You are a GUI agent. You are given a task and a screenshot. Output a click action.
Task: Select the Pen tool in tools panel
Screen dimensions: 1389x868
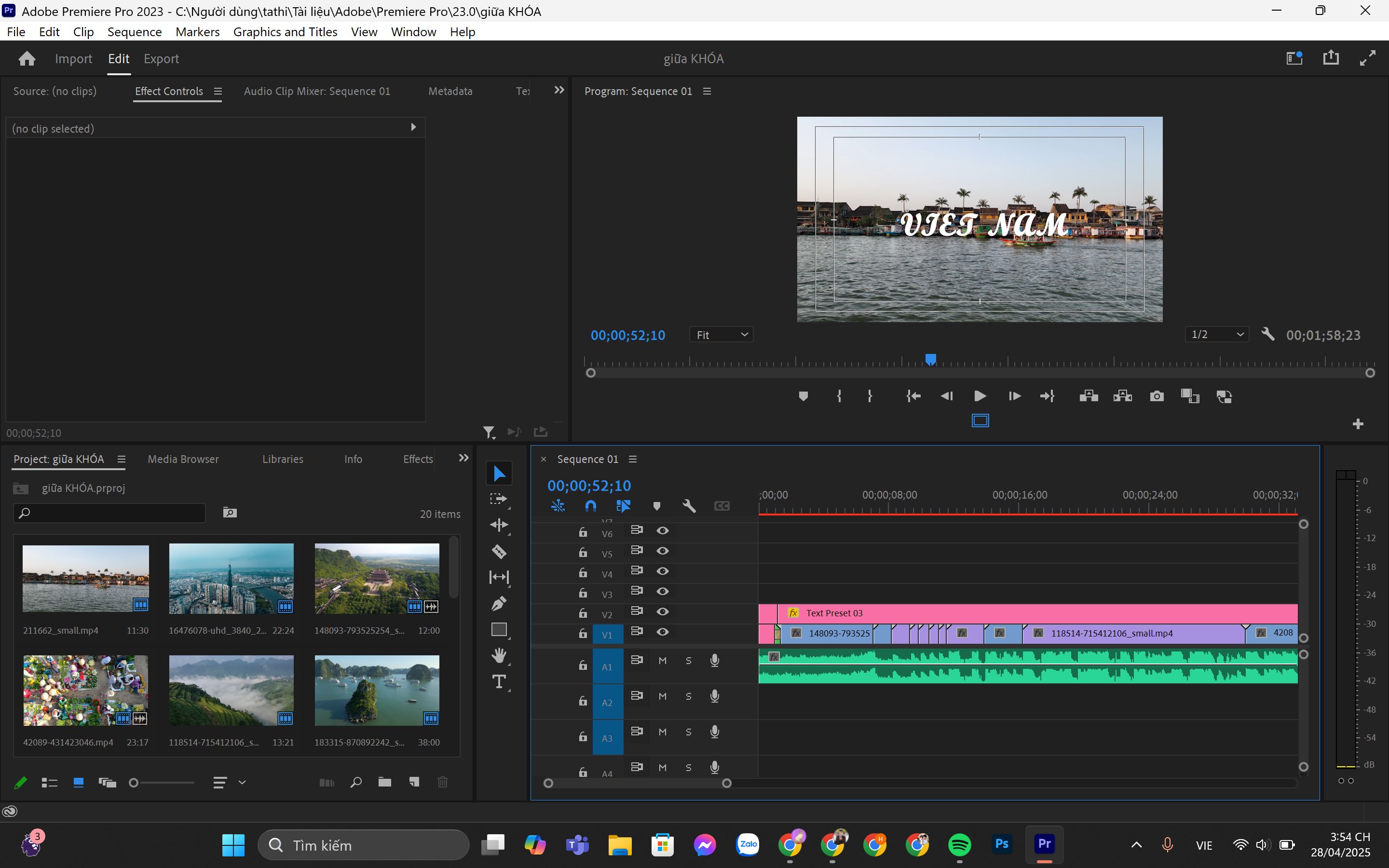(499, 603)
